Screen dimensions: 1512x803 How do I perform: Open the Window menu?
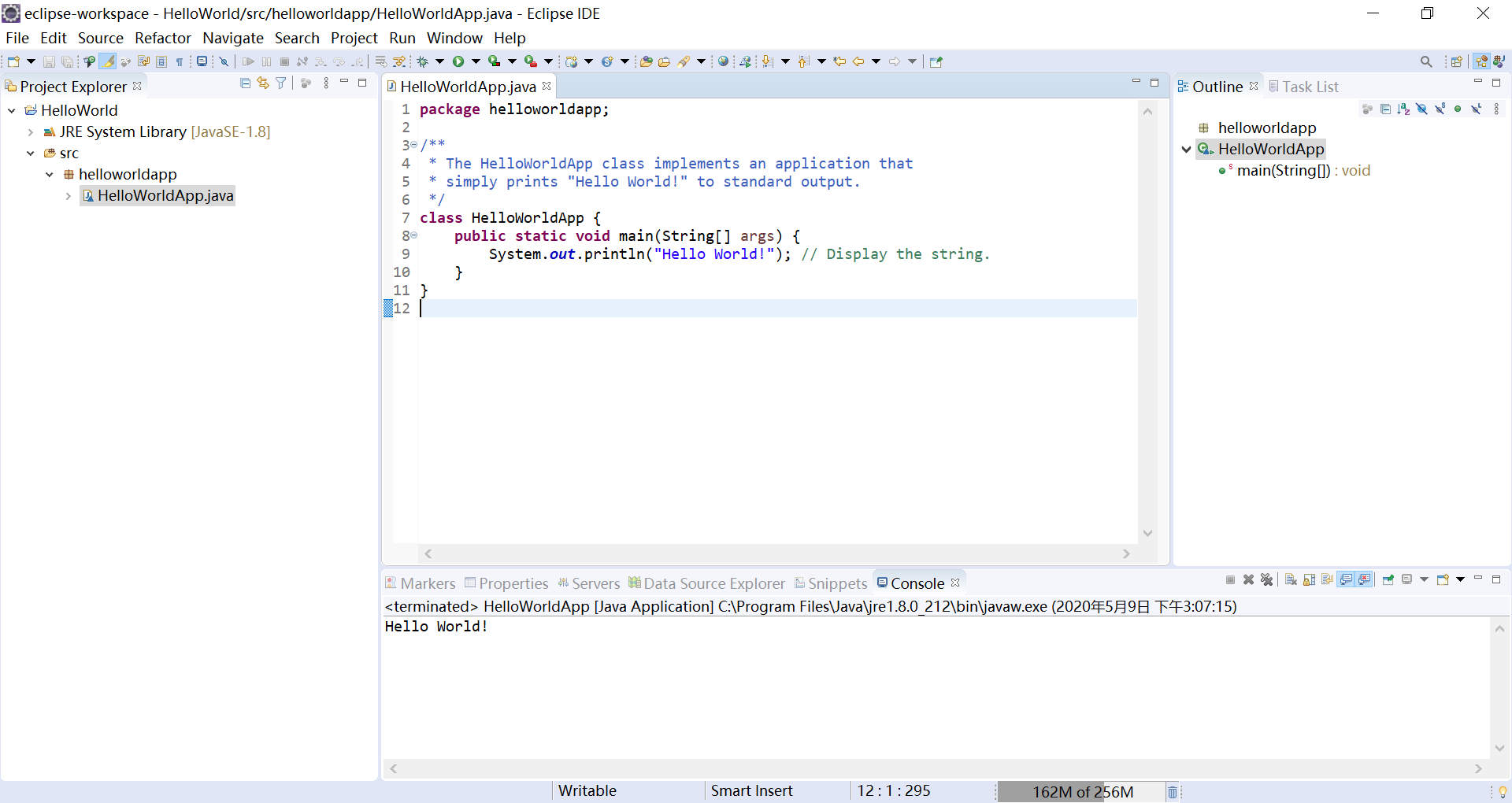click(454, 38)
